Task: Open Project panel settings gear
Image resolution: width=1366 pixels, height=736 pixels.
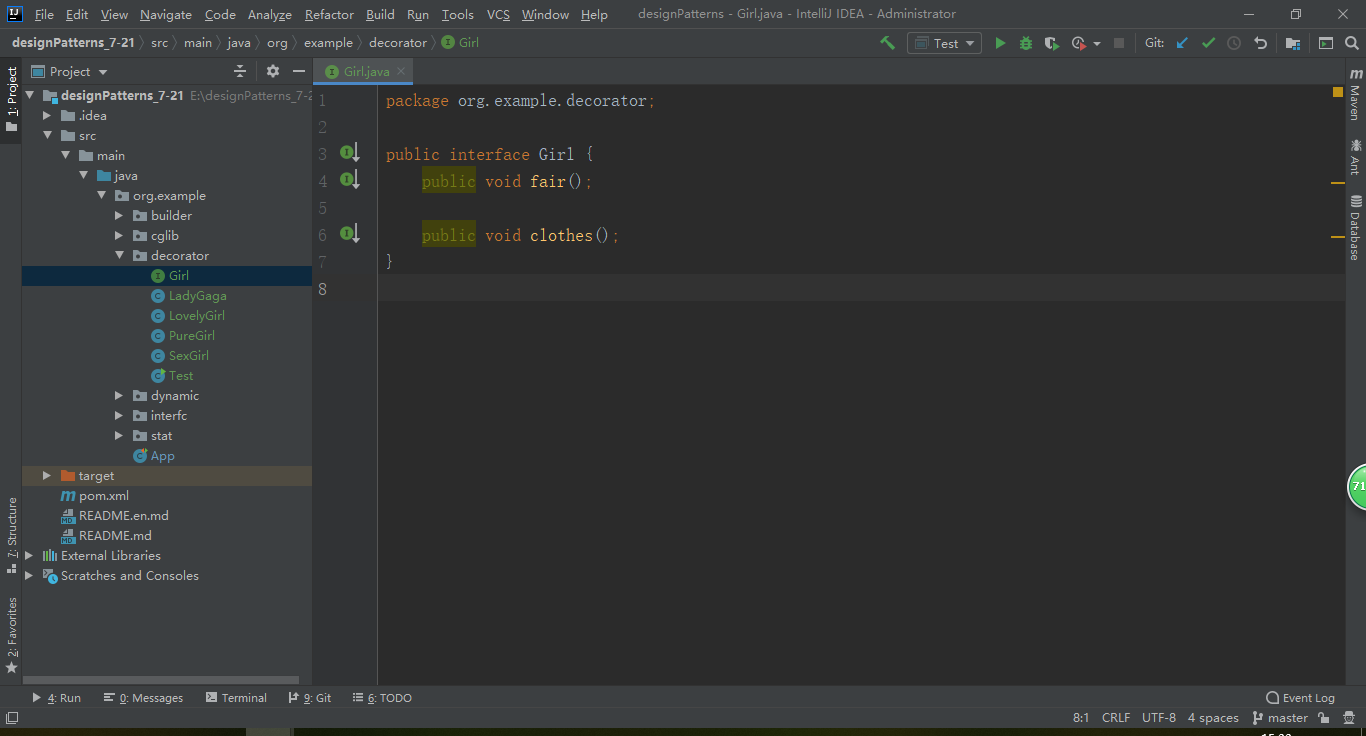Action: 273,71
